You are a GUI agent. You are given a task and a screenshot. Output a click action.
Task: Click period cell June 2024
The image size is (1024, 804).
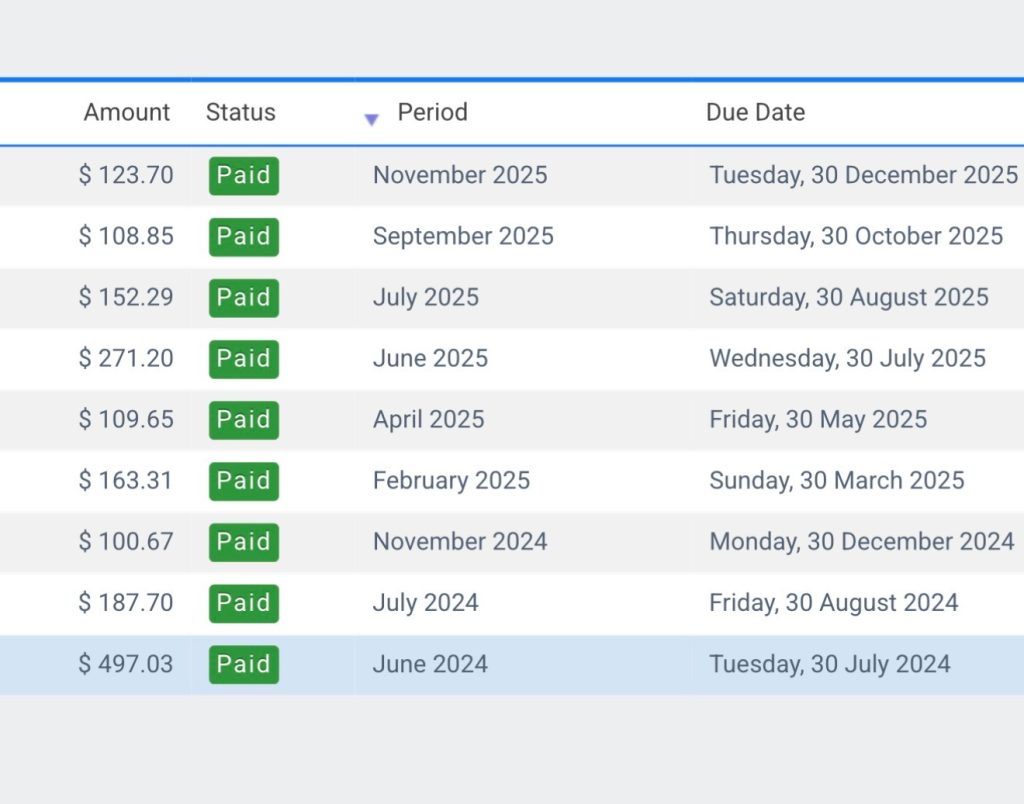[x=430, y=664]
